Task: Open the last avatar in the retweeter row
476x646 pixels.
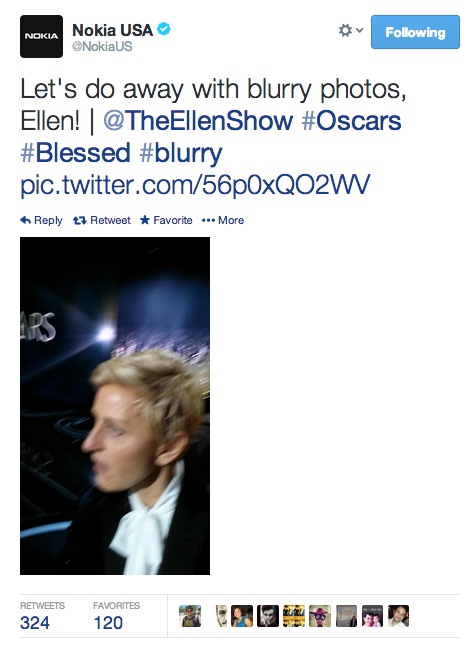Action: (x=399, y=616)
